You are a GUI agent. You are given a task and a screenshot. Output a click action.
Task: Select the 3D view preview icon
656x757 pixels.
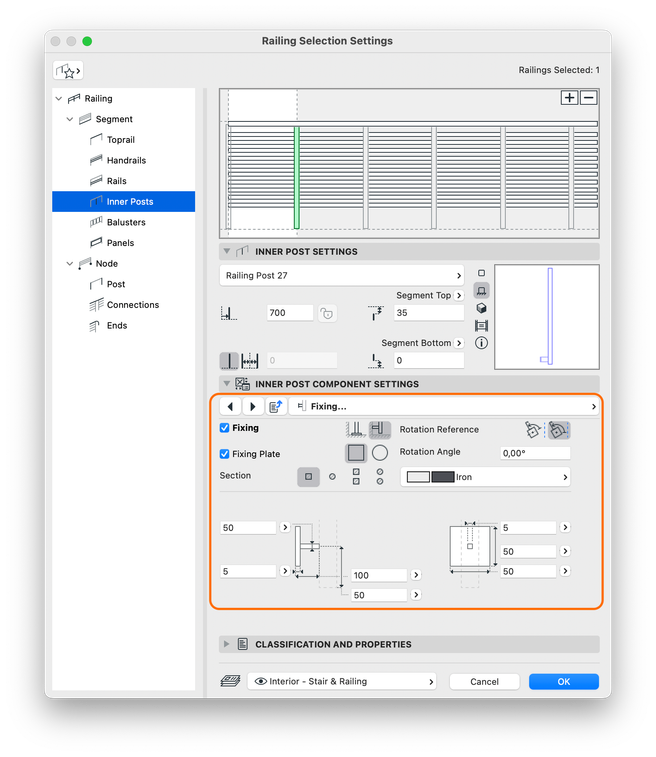pos(481,308)
